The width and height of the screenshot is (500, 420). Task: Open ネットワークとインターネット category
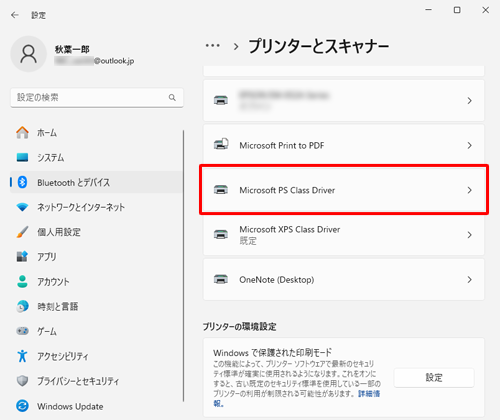click(96, 207)
